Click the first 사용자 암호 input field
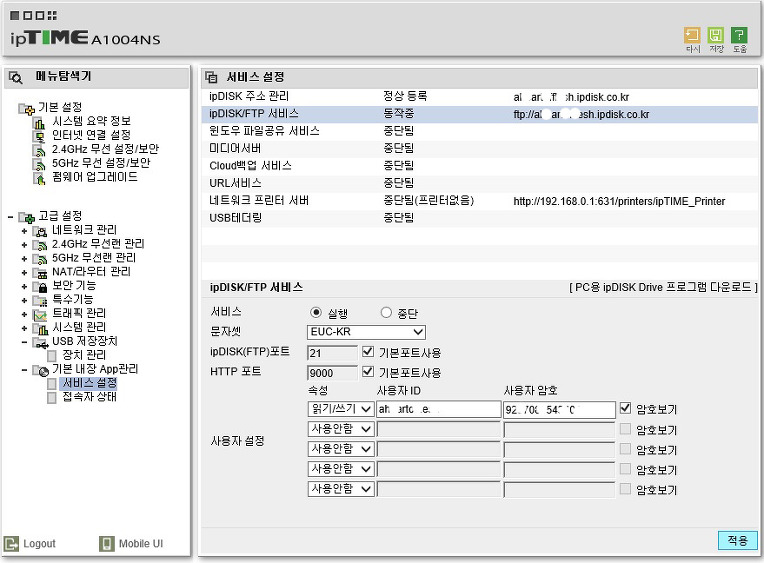The height and width of the screenshot is (563, 764). point(559,409)
